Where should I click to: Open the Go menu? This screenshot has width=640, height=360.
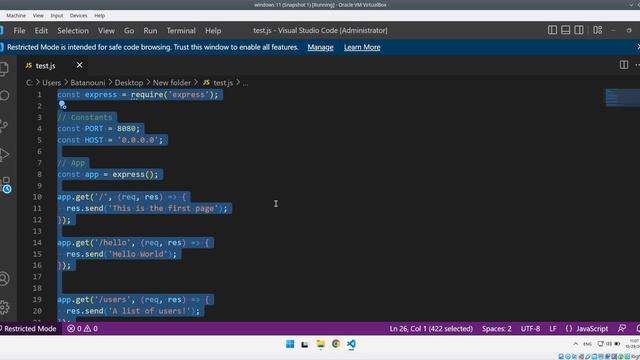tap(129, 31)
